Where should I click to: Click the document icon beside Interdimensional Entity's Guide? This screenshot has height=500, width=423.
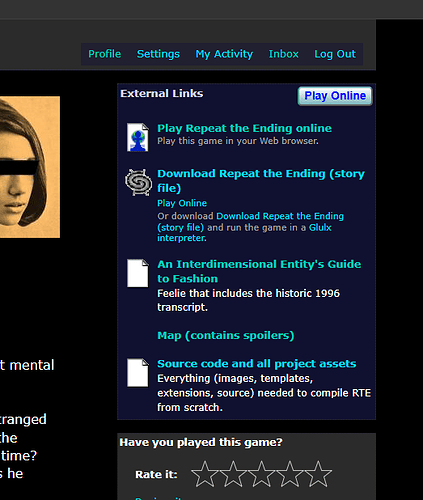(x=137, y=273)
